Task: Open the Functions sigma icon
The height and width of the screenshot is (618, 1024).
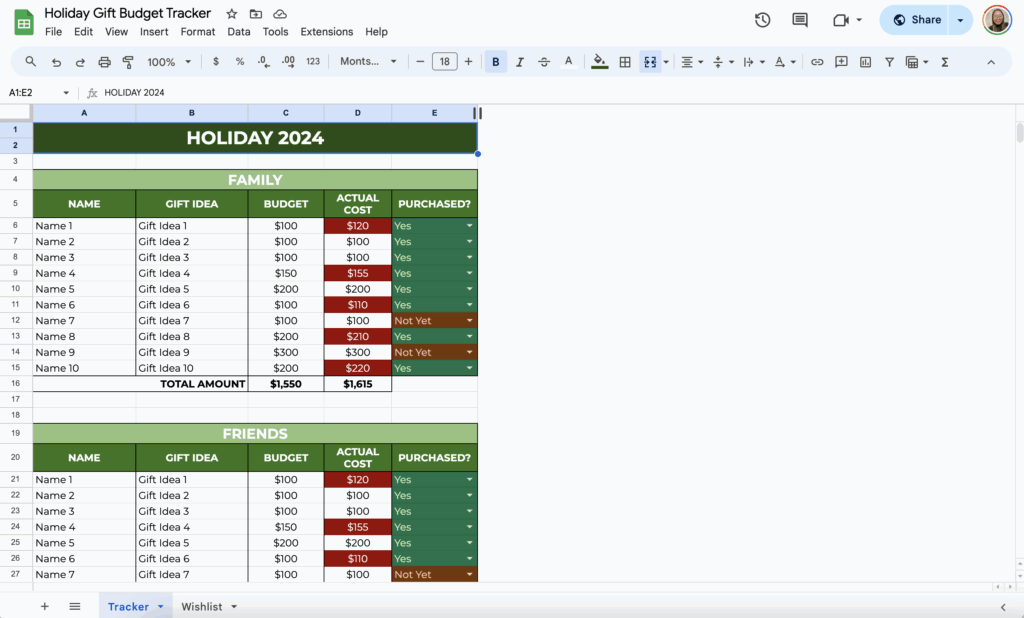Action: (x=944, y=61)
